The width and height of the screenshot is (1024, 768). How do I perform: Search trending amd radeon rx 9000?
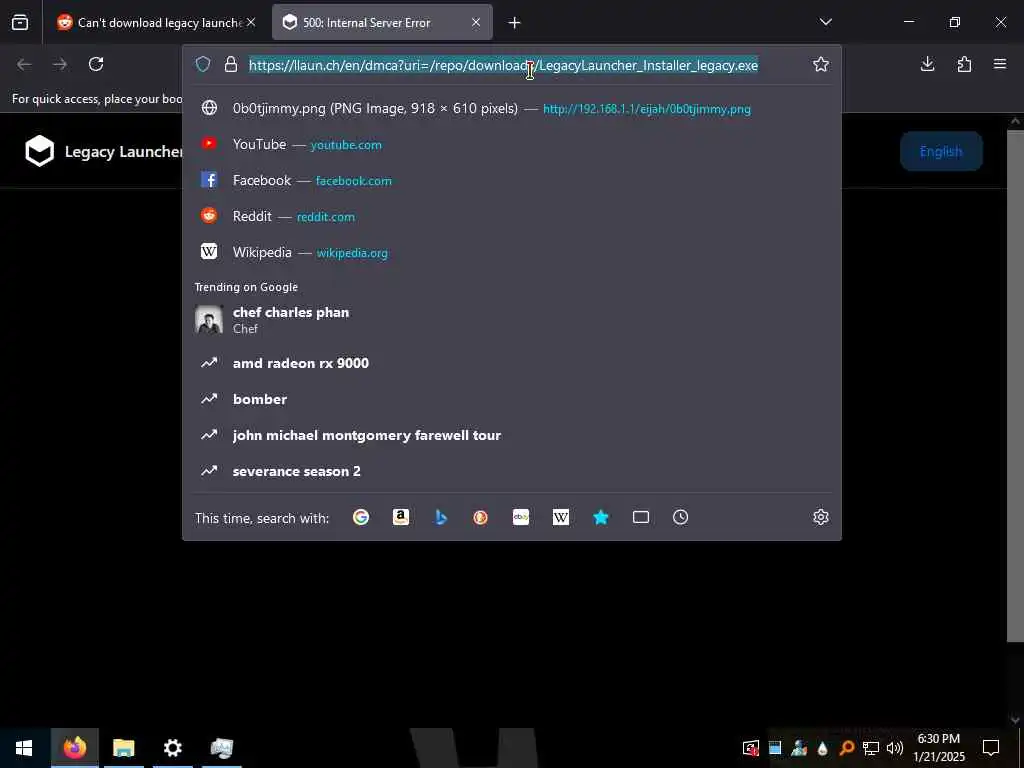coord(511,363)
